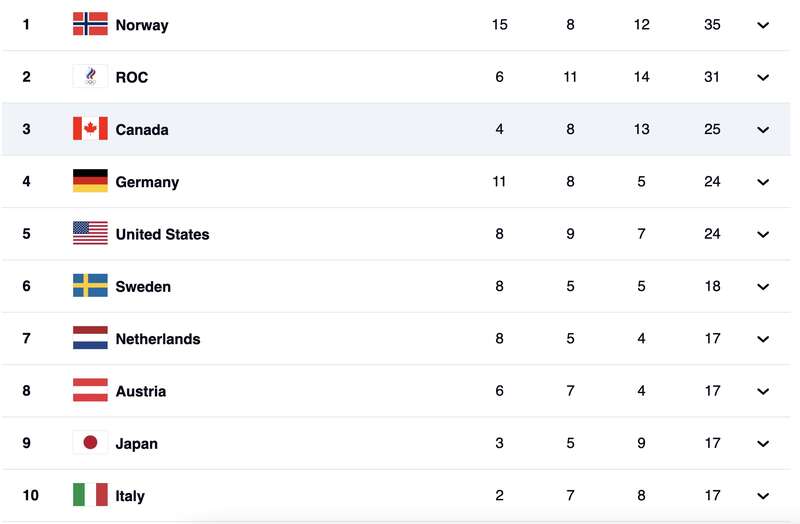Expand the Germany medal breakdown

click(x=763, y=182)
